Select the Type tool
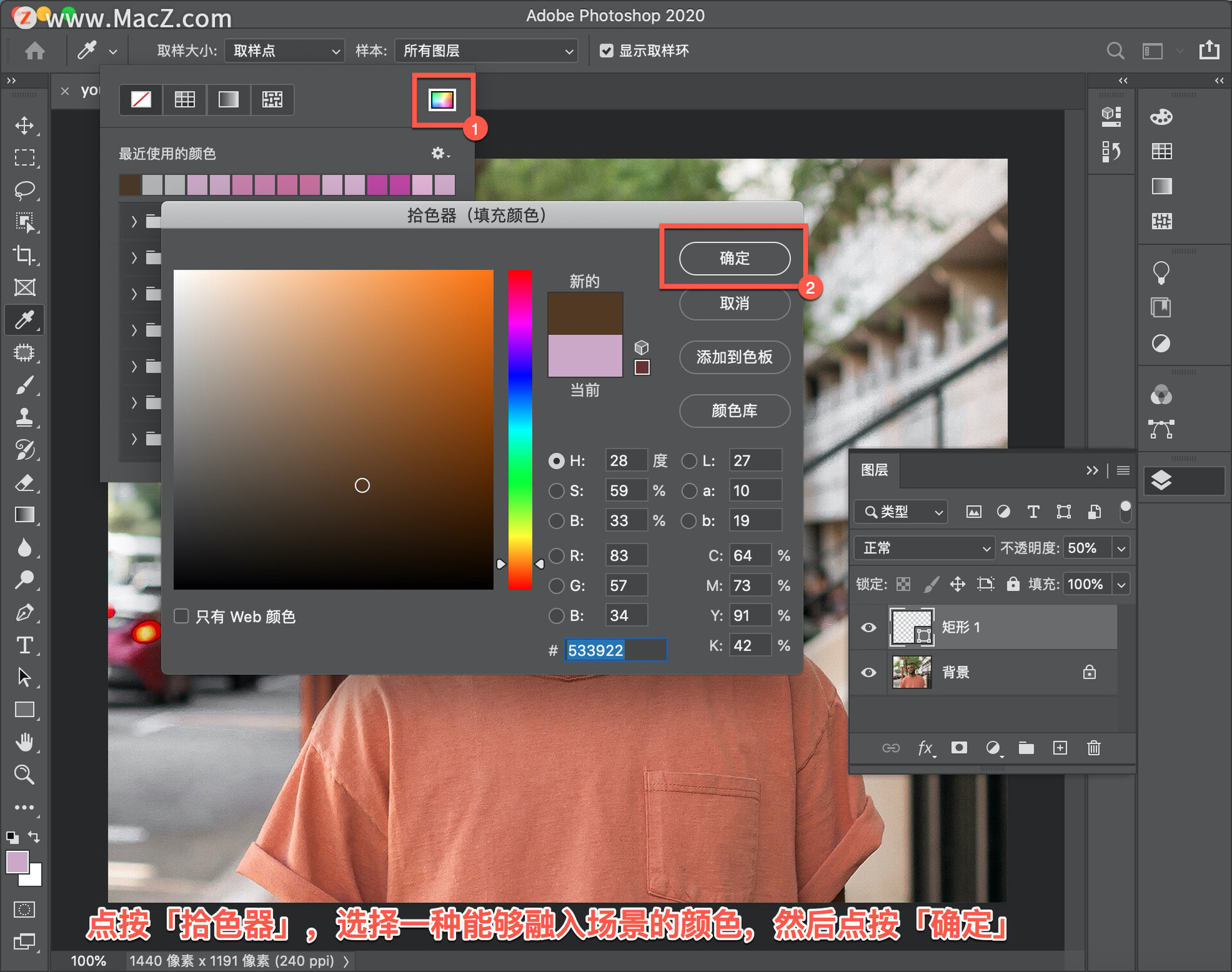 [x=24, y=645]
